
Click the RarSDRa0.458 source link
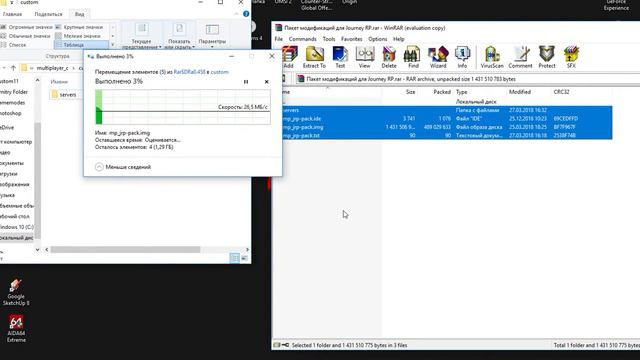click(x=189, y=72)
